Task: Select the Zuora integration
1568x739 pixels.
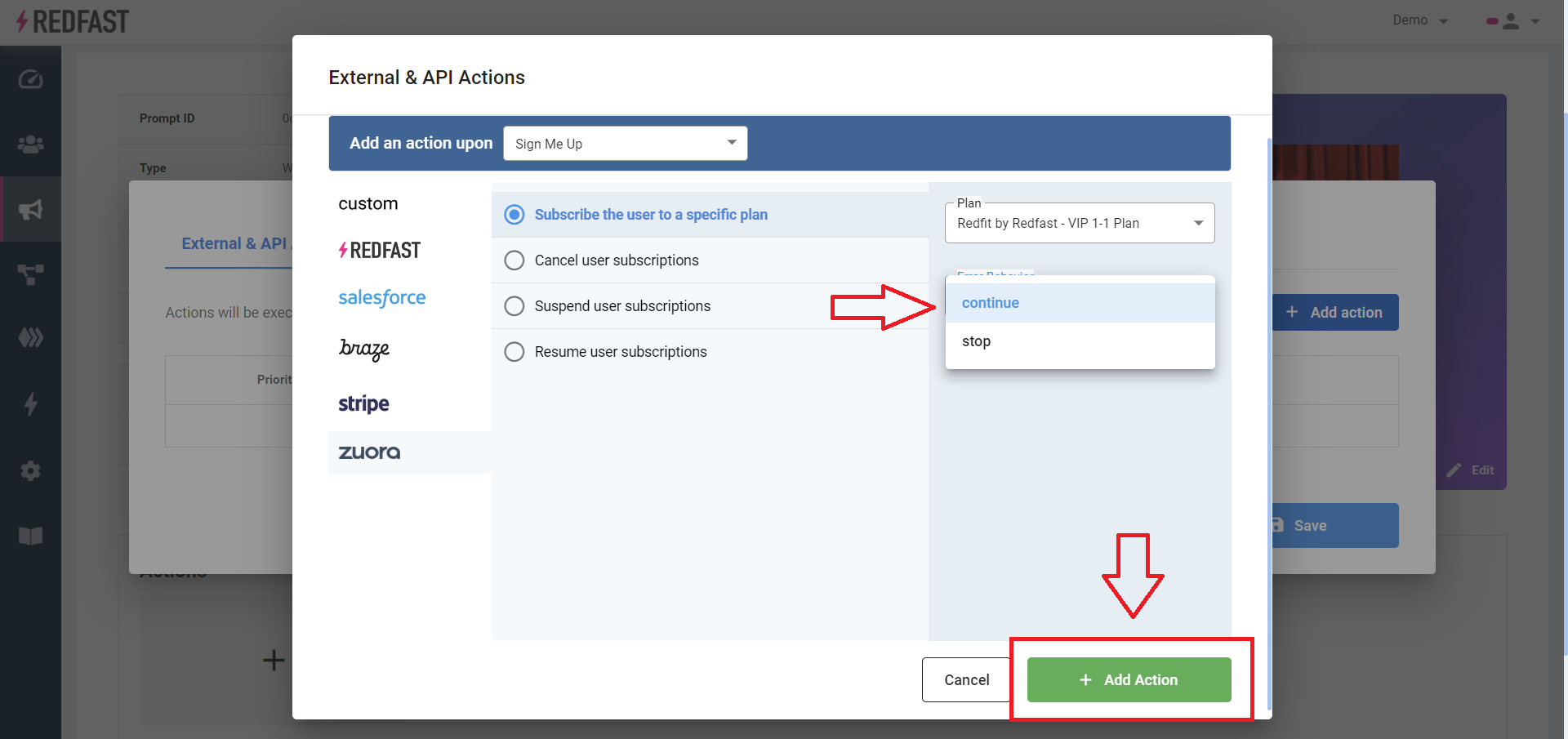Action: click(x=369, y=452)
